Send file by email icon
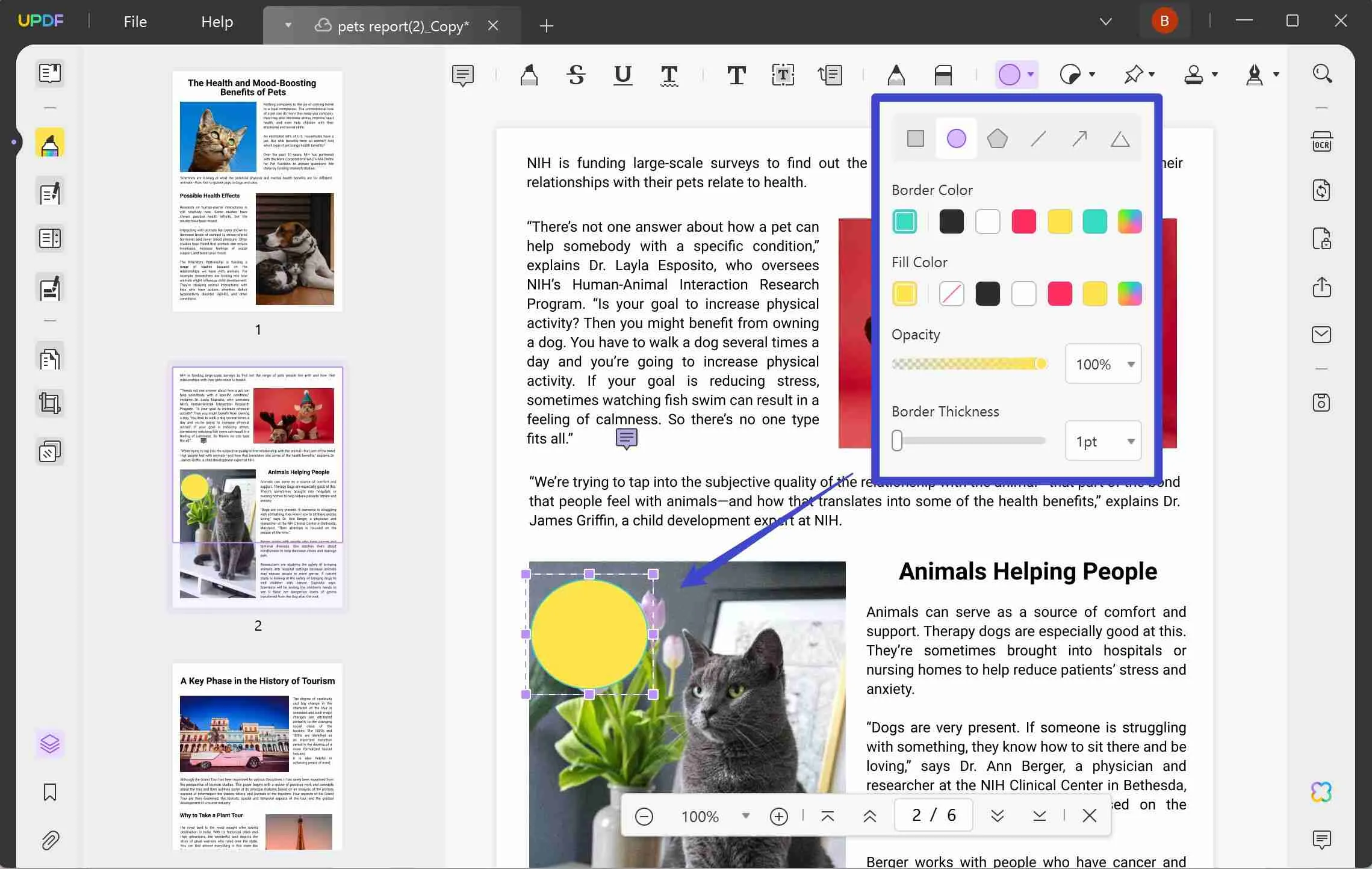The height and width of the screenshot is (869, 1372). tap(1322, 335)
